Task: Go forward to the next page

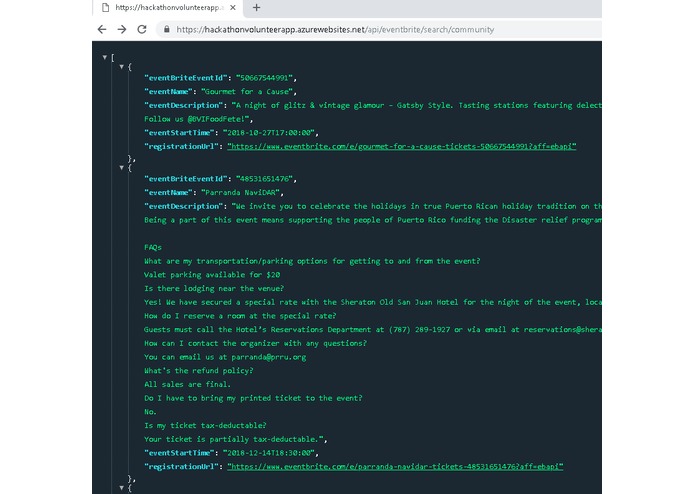Action: pos(122,29)
